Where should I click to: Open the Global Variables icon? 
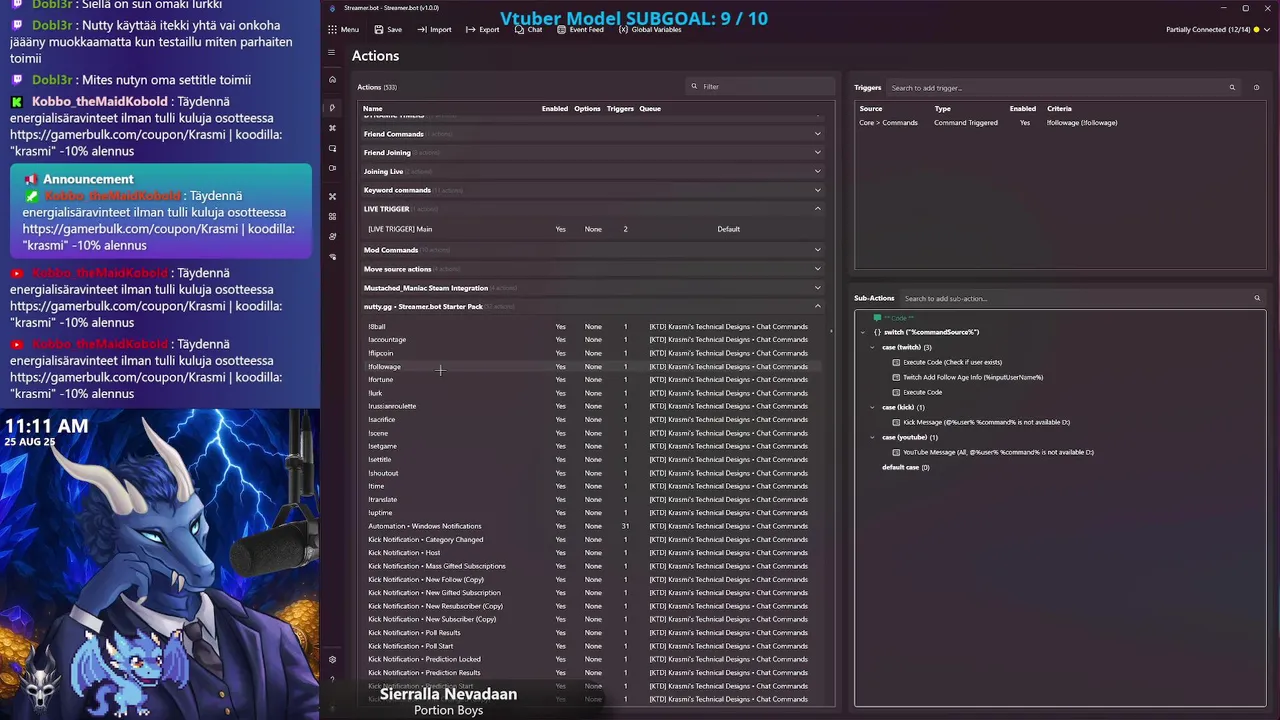(623, 29)
